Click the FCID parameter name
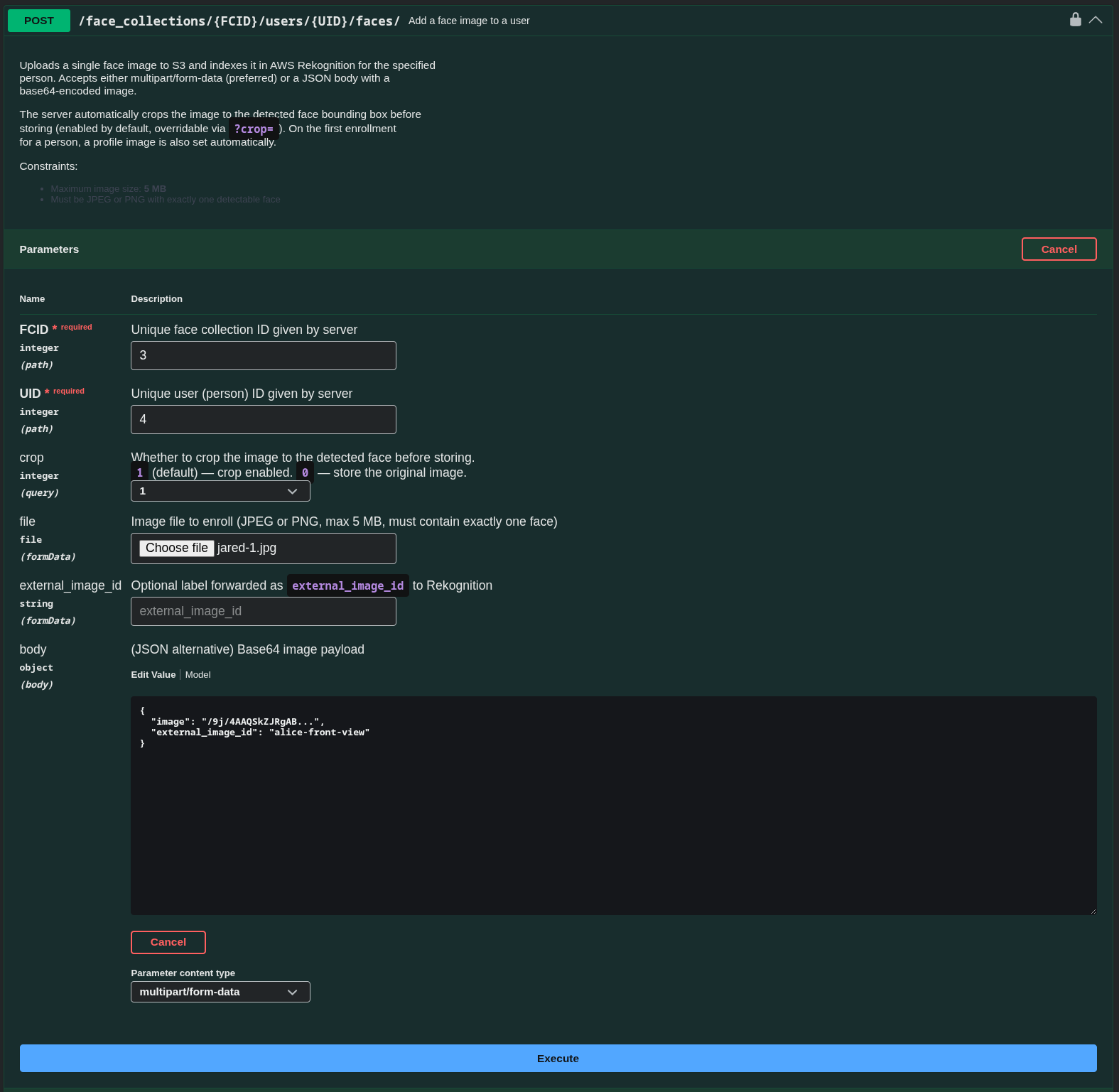The height and width of the screenshot is (1092, 1119). pyautogui.click(x=34, y=330)
